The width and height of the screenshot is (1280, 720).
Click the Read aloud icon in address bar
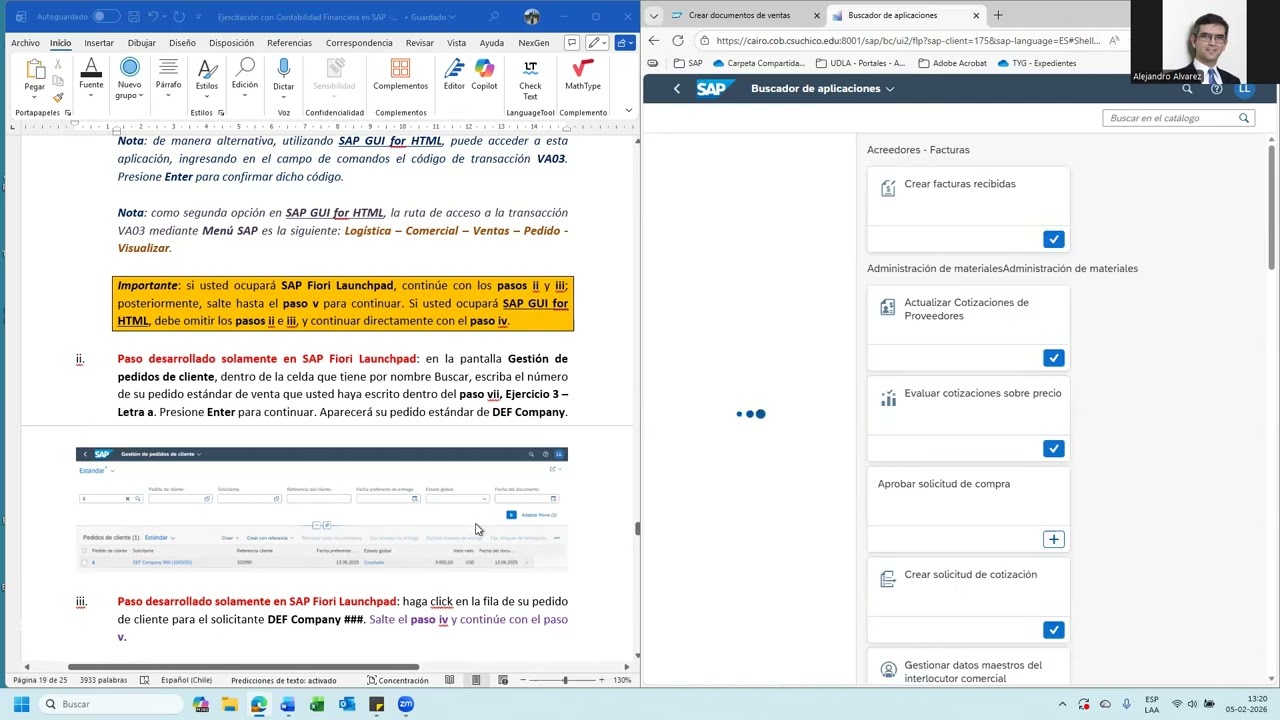[1114, 41]
